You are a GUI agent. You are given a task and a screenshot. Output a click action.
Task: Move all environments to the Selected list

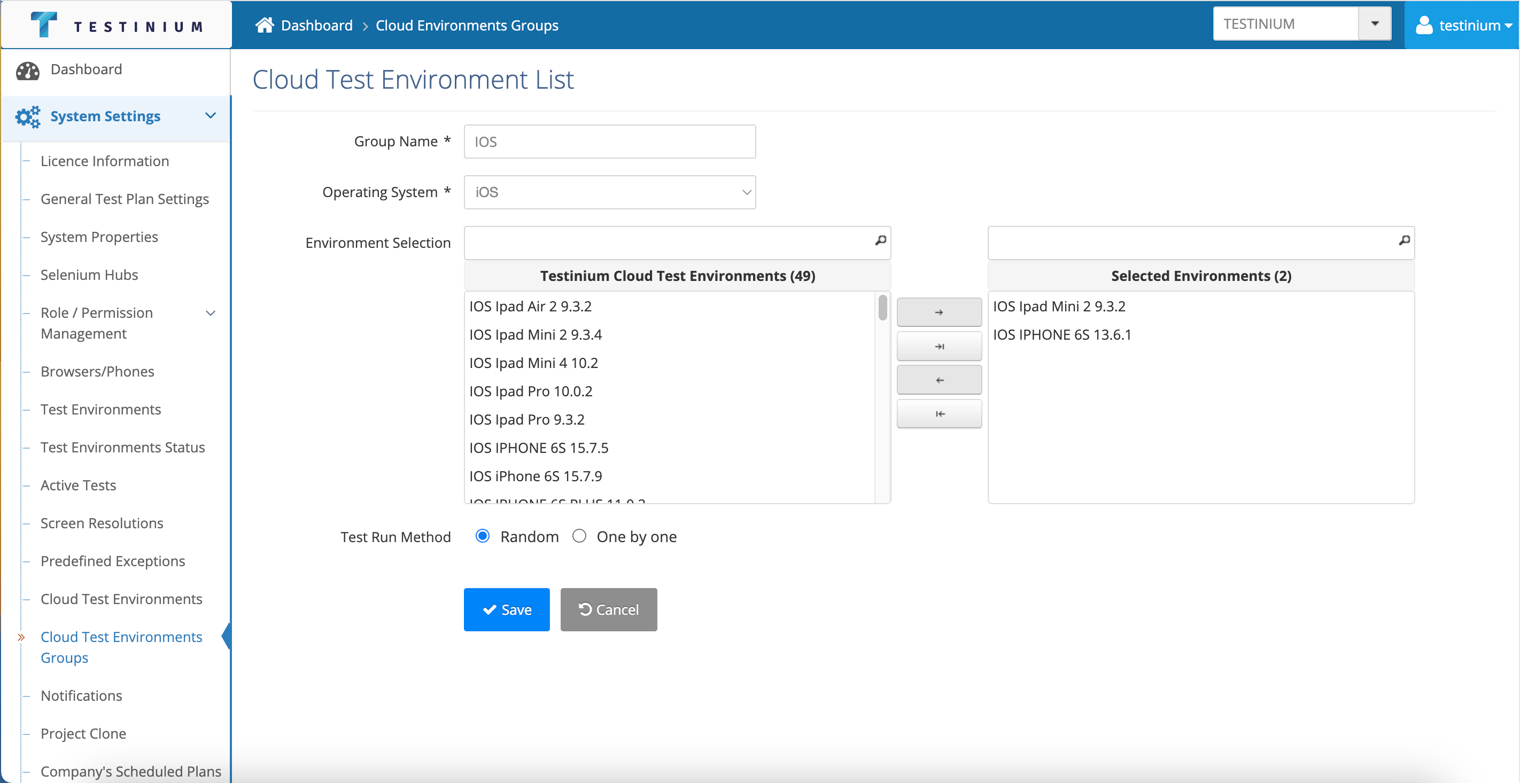tap(939, 346)
